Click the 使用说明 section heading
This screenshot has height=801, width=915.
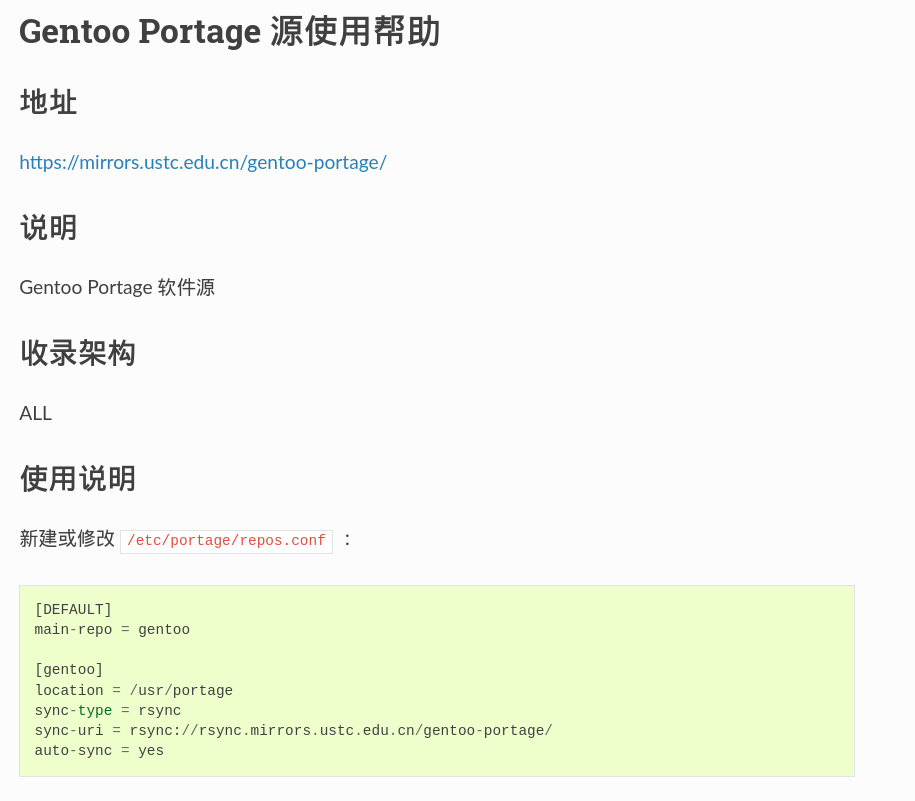[77, 478]
